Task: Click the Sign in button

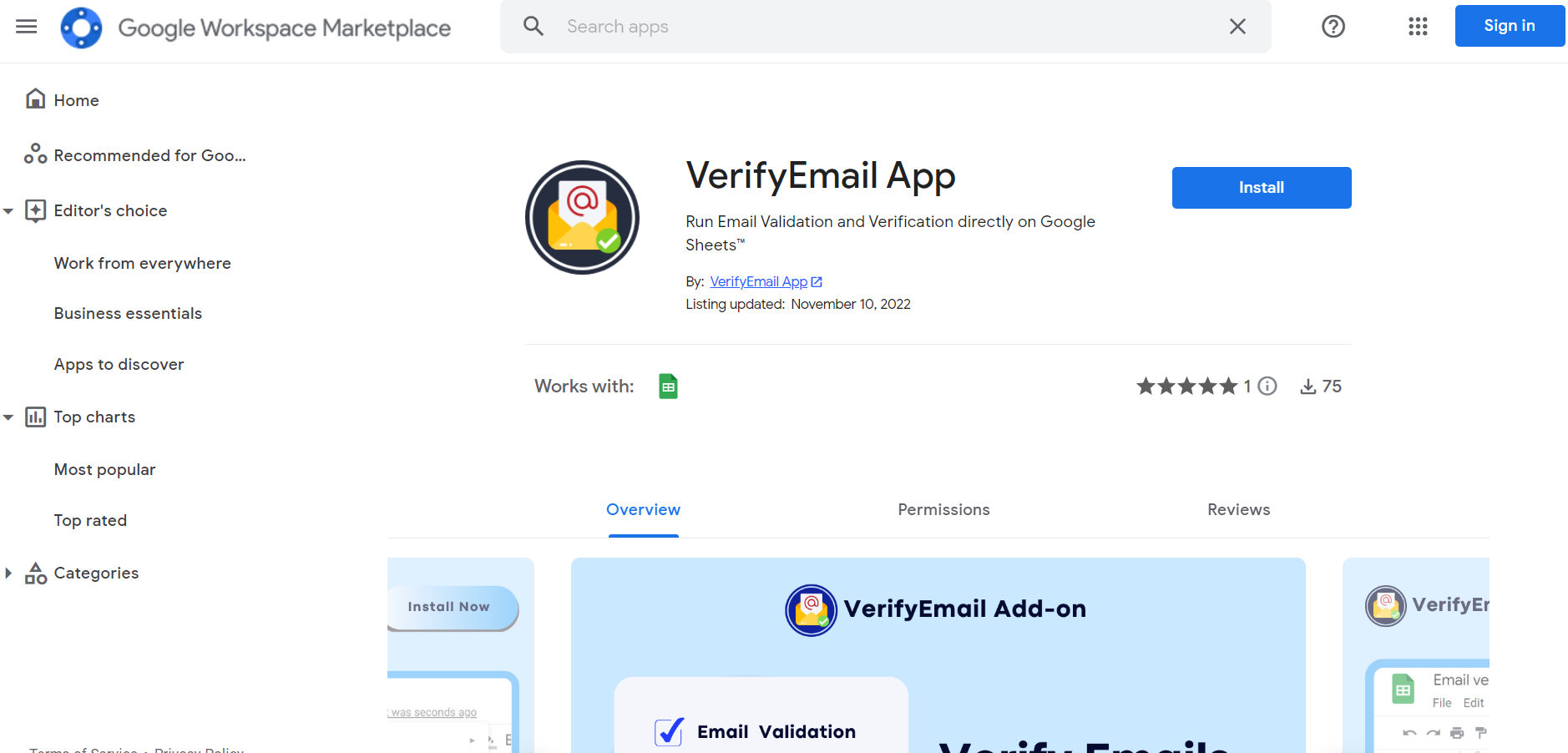Action: coord(1510,26)
